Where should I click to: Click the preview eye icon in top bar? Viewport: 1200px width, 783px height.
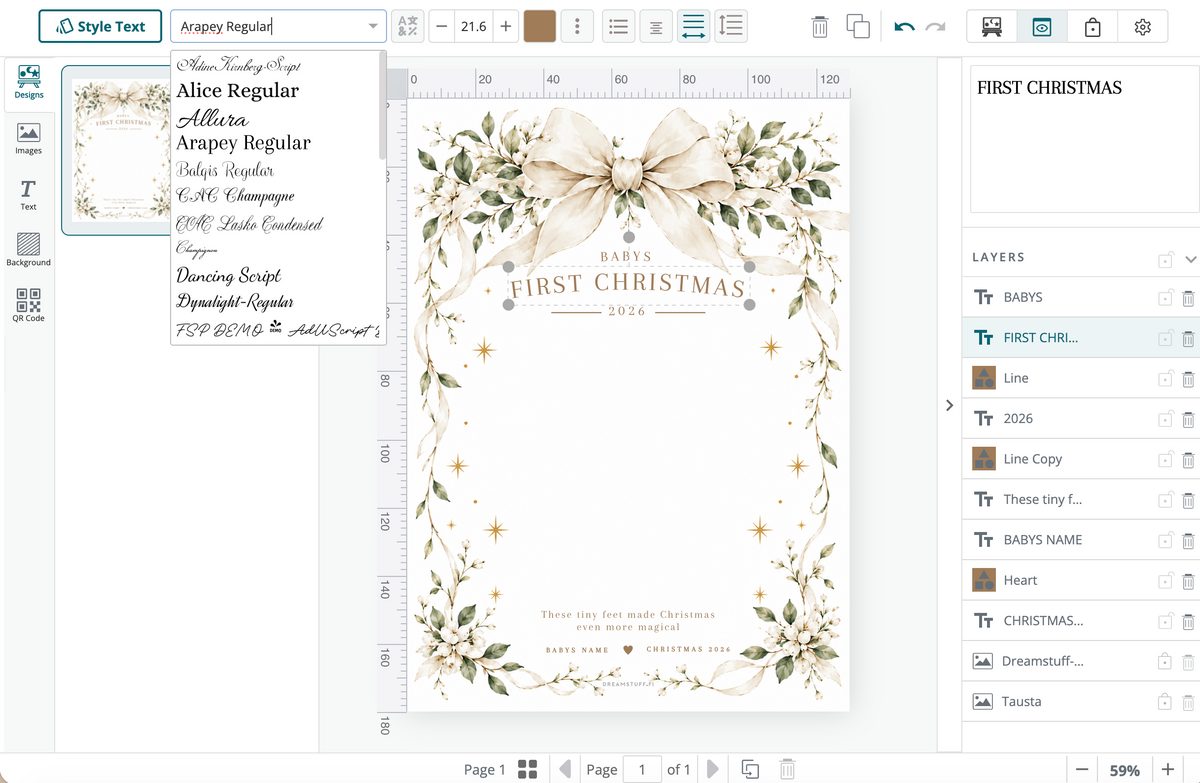1042,27
